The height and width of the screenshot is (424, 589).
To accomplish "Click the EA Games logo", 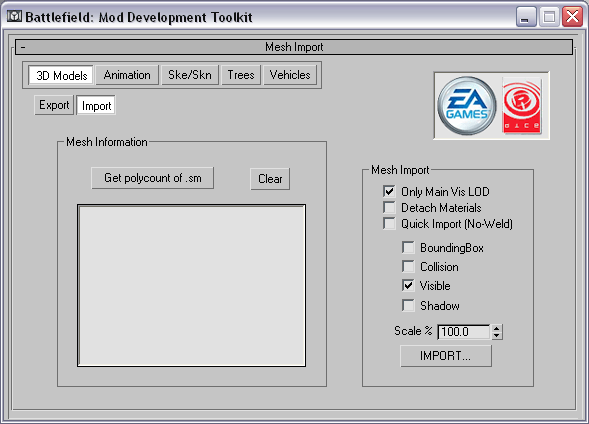I will (467, 106).
